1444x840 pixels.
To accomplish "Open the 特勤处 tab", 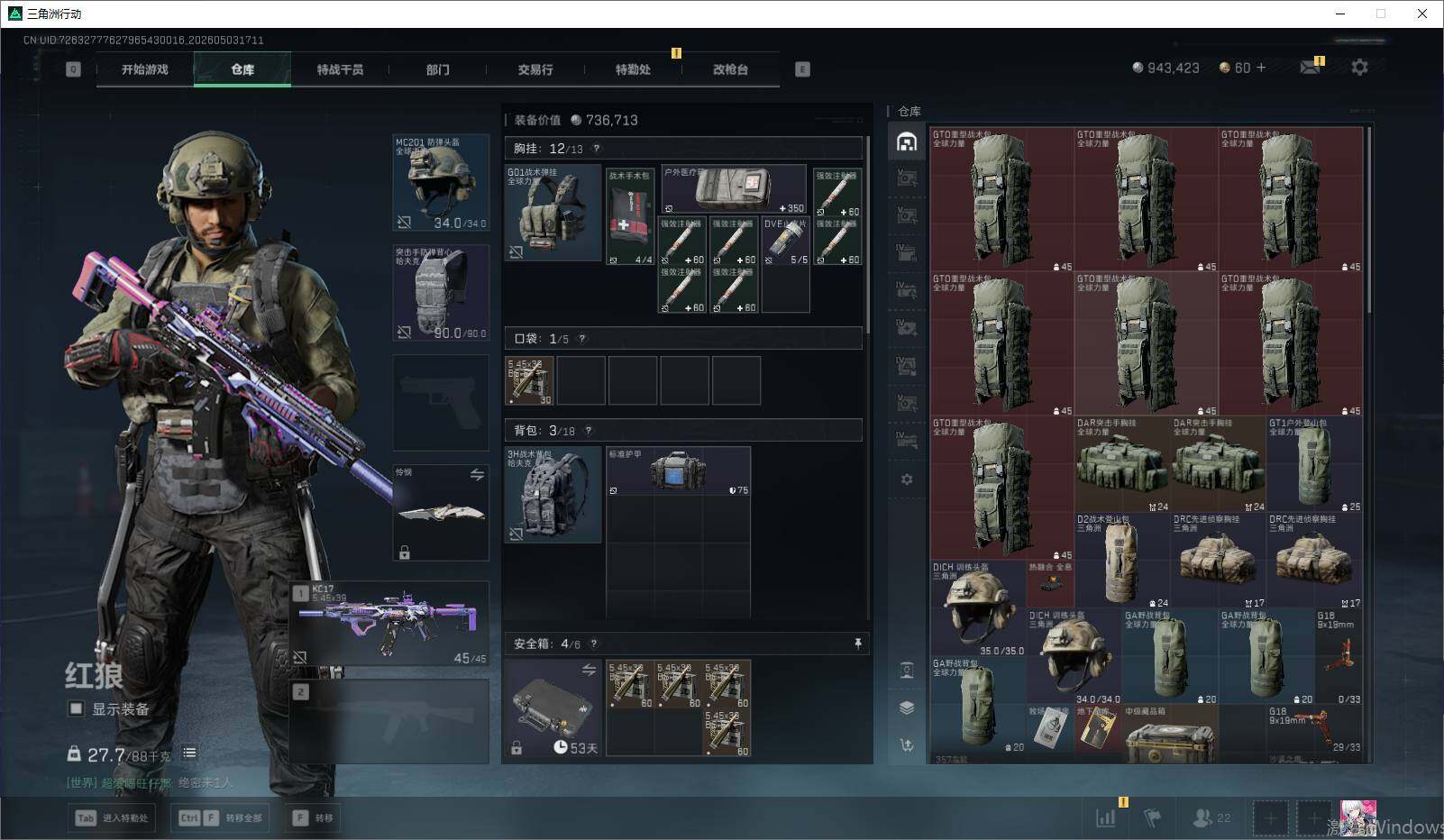I will (x=633, y=69).
